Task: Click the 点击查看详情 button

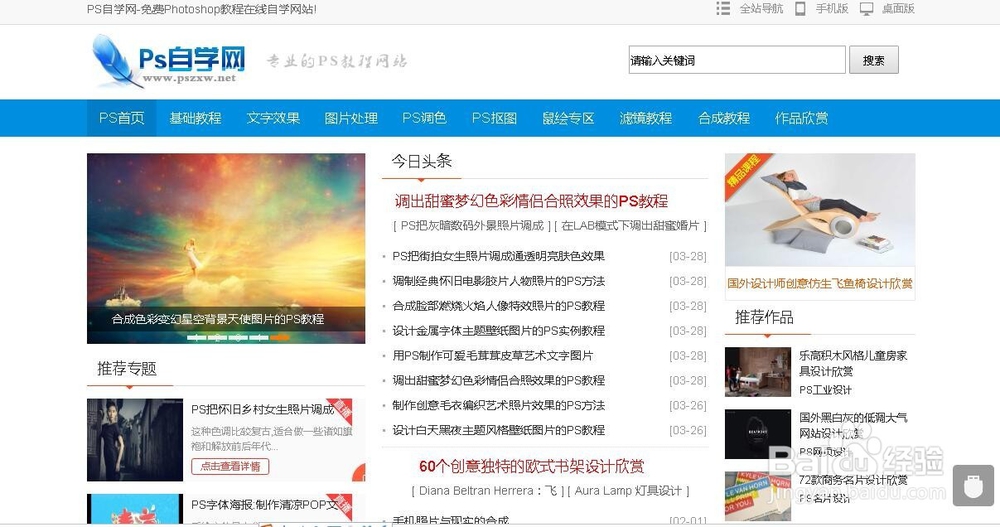Action: (x=230, y=466)
